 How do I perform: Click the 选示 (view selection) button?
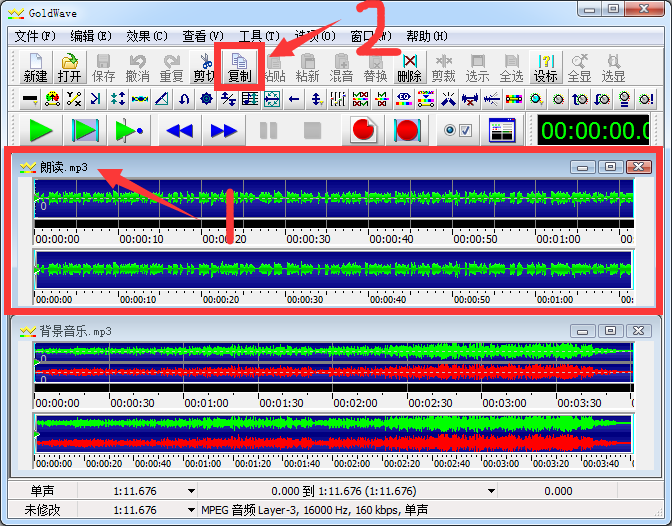(x=477, y=67)
